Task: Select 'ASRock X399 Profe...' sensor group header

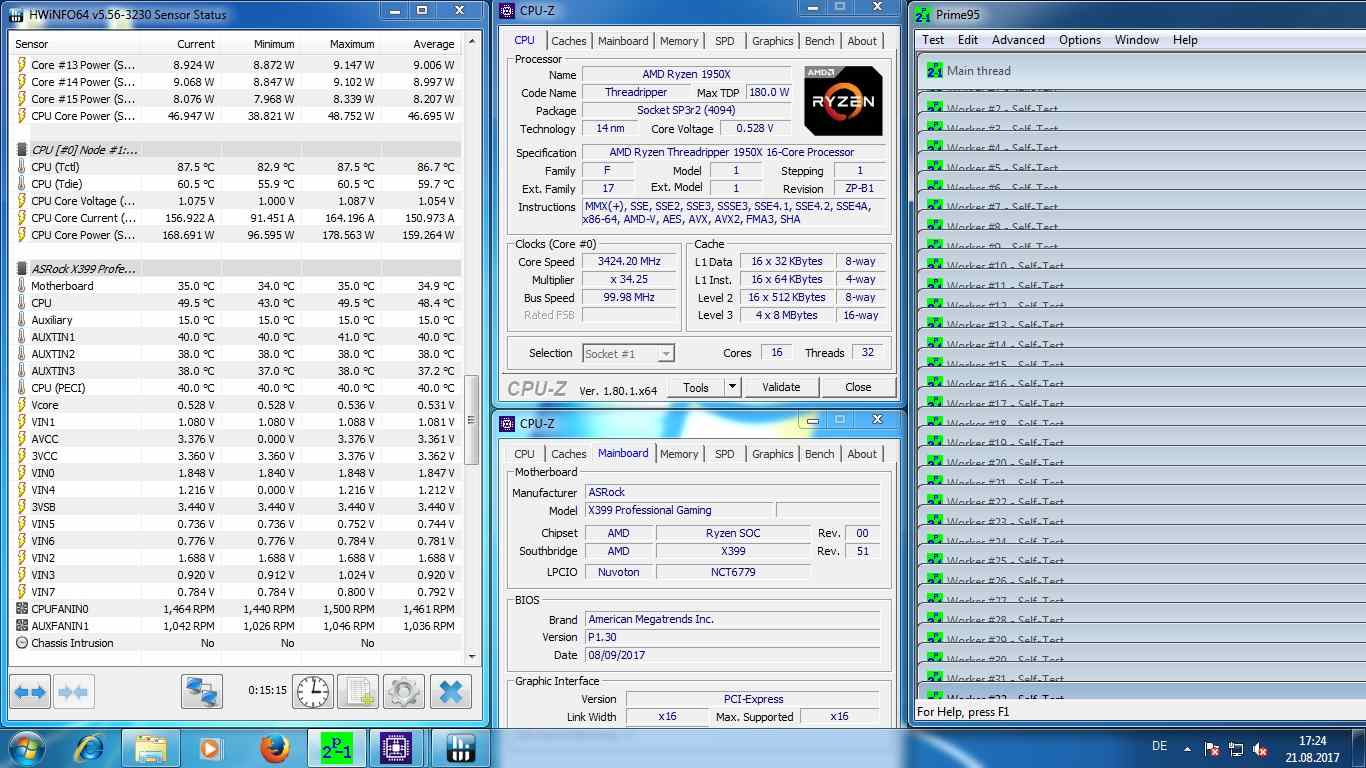Action: (x=236, y=269)
